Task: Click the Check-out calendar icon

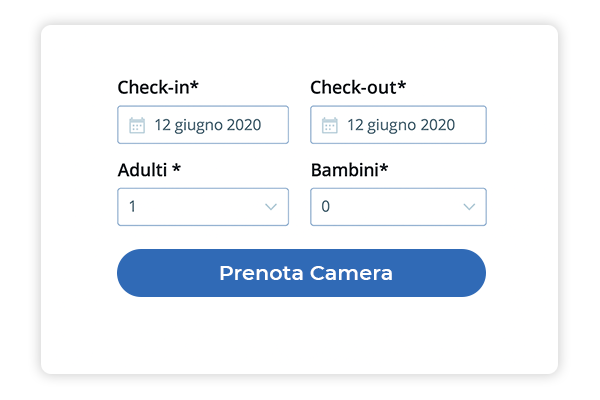Action: tap(330, 125)
